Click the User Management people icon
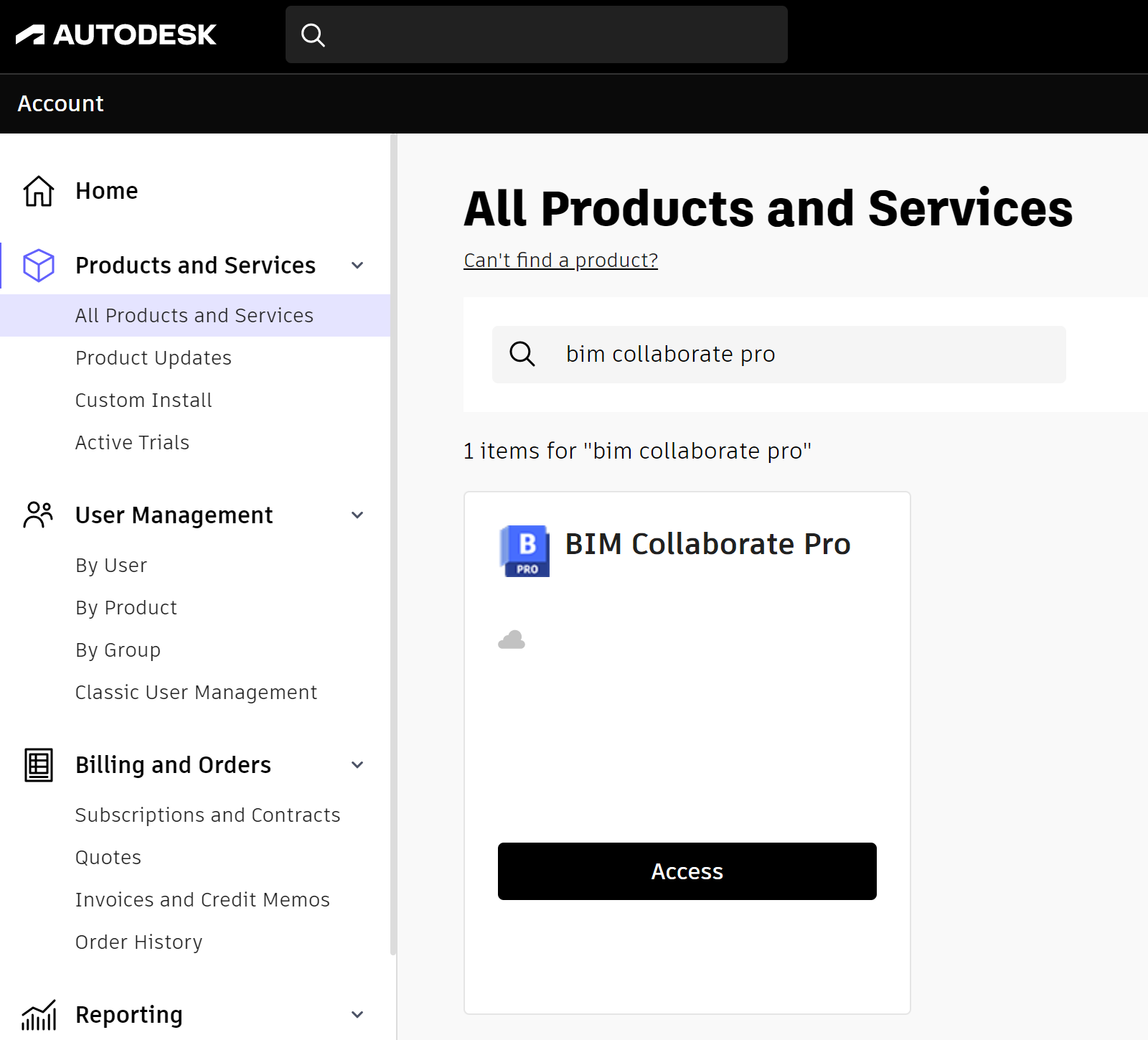This screenshot has height=1040, width=1148. point(37,514)
